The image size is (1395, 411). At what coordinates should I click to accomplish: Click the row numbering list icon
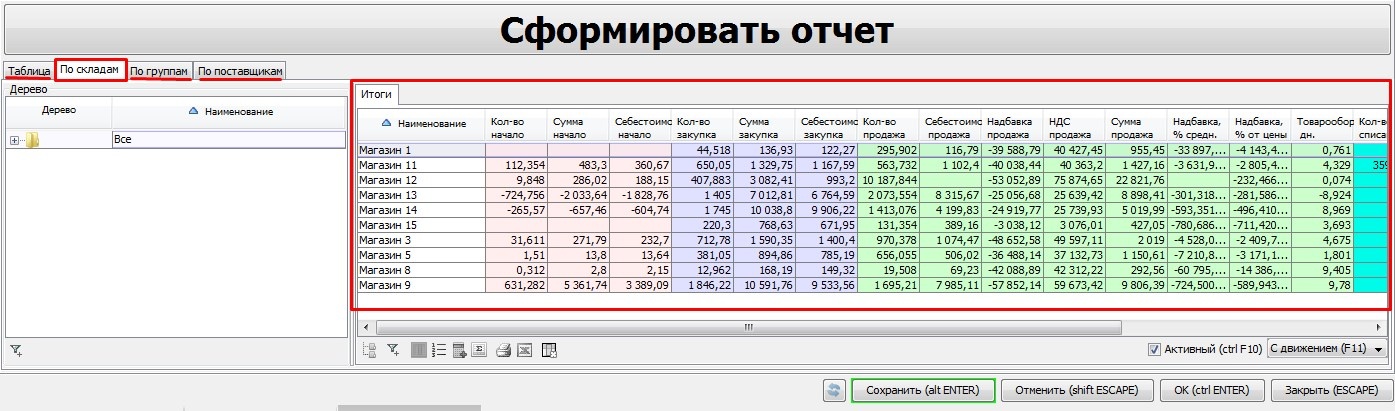click(x=438, y=350)
